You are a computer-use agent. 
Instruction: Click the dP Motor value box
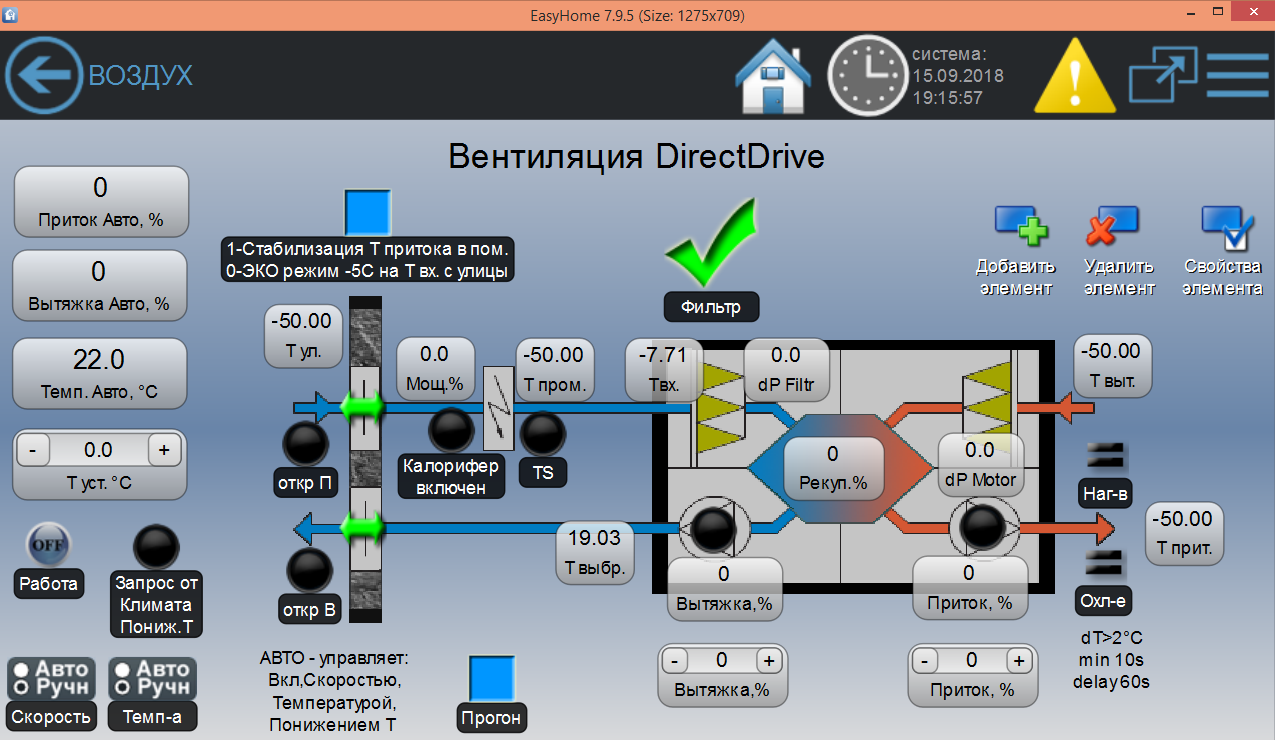pyautogui.click(x=980, y=465)
